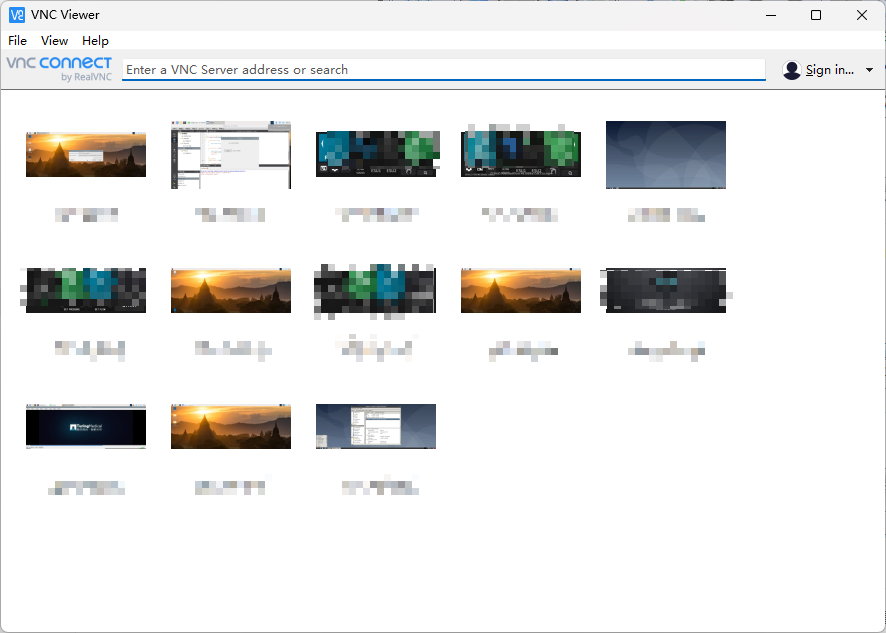Select the plain blue desktop thumbnail

click(x=666, y=155)
